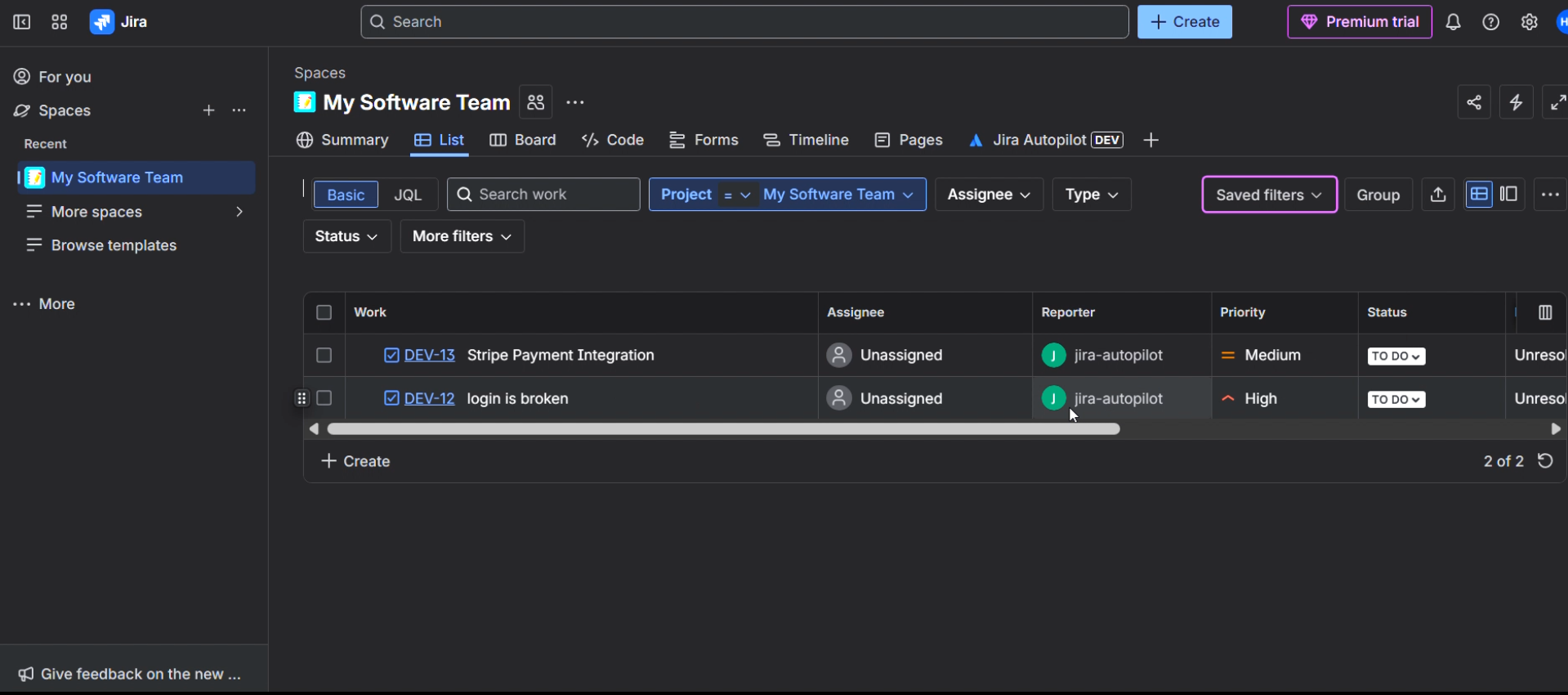The image size is (1568, 695).
Task: Open the app switcher grid icon
Action: (x=60, y=22)
